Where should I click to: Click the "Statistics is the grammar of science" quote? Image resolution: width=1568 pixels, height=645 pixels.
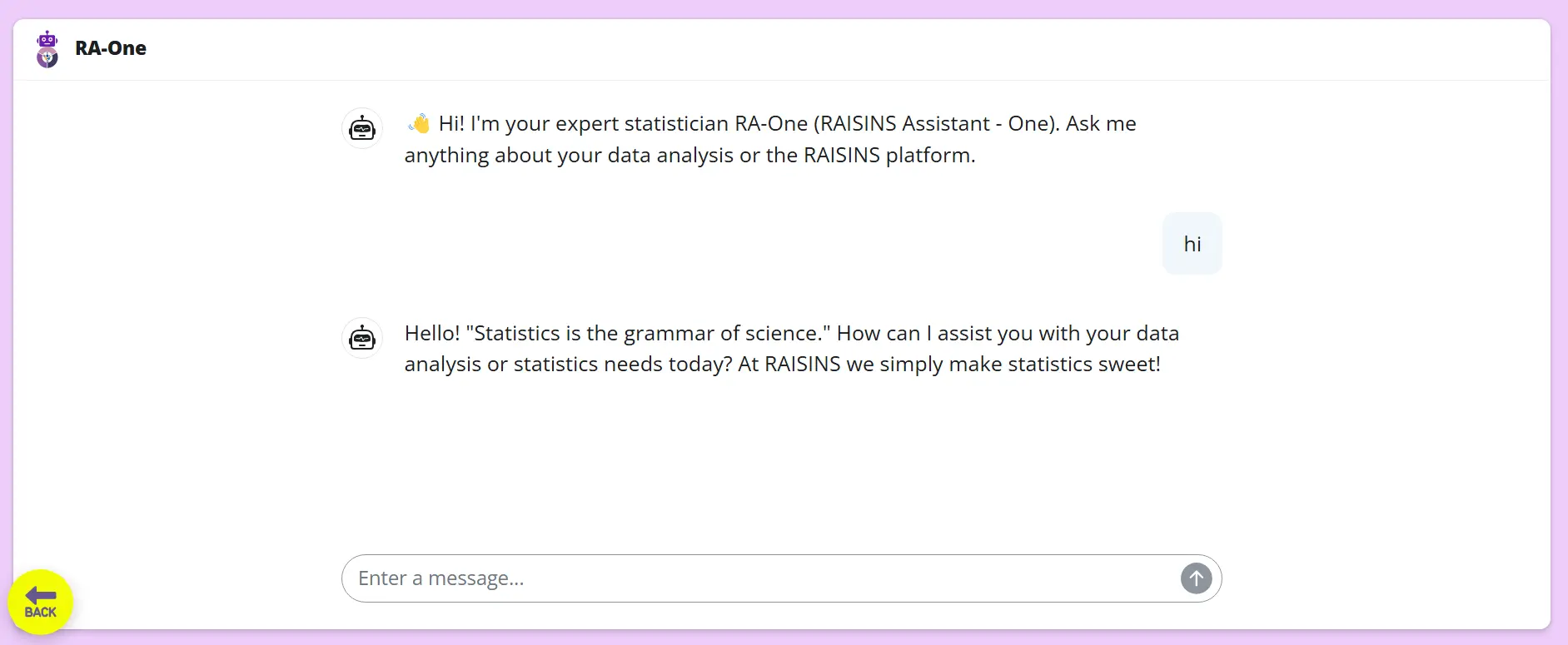click(x=648, y=334)
